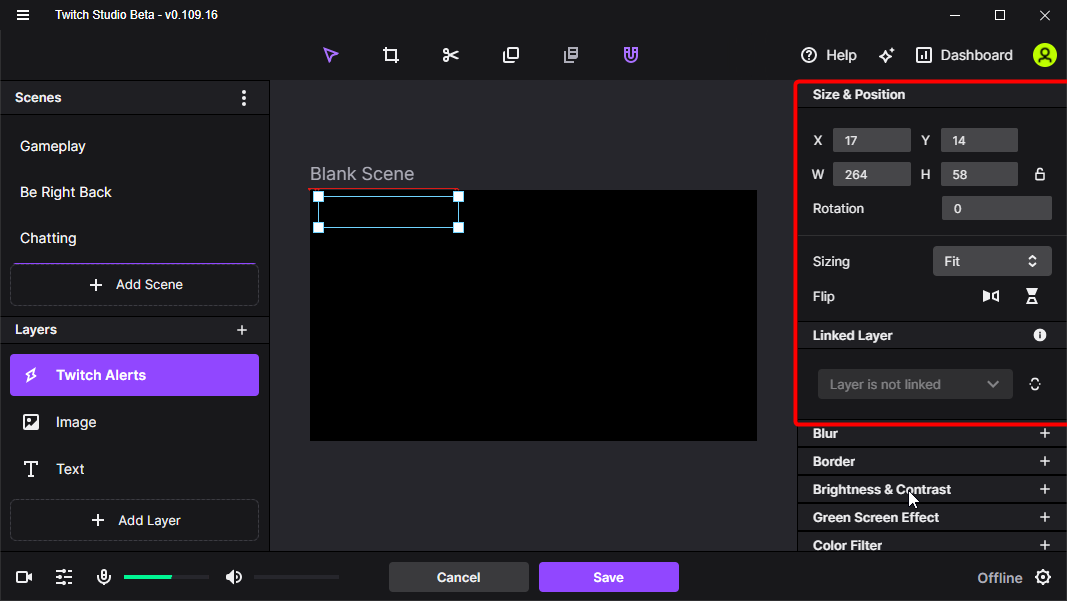Image resolution: width=1067 pixels, height=601 pixels.
Task: Click the webcam icon in the status bar
Action: (23, 577)
